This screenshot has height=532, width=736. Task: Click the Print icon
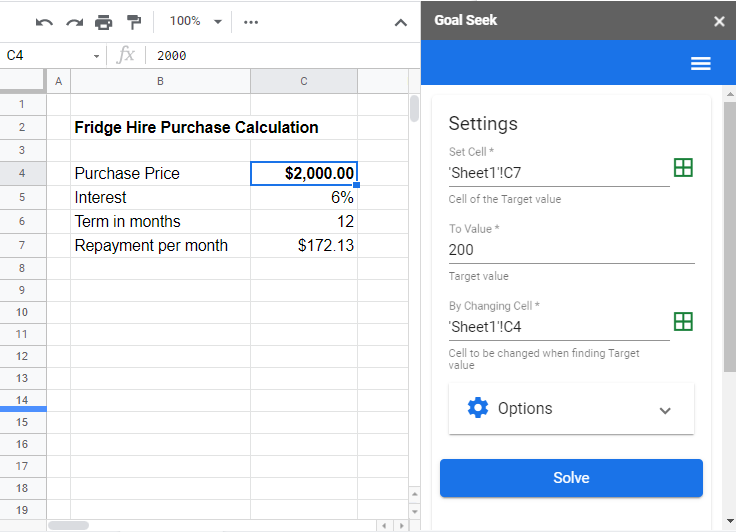tap(104, 22)
